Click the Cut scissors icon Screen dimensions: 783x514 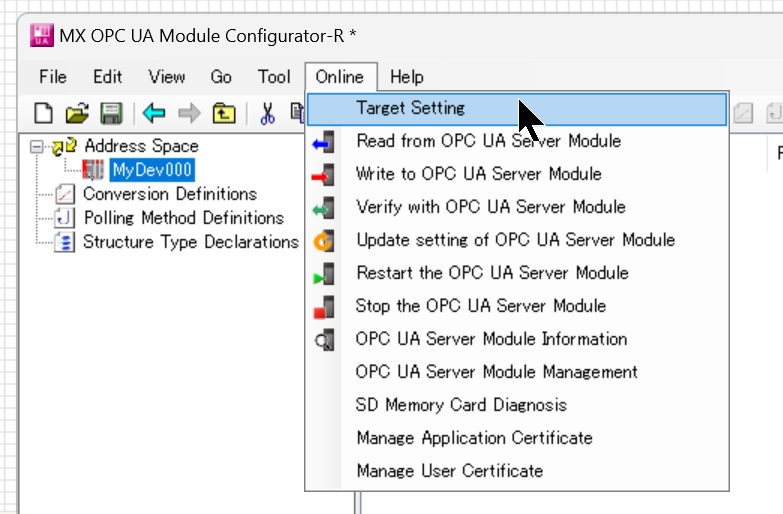coord(268,113)
